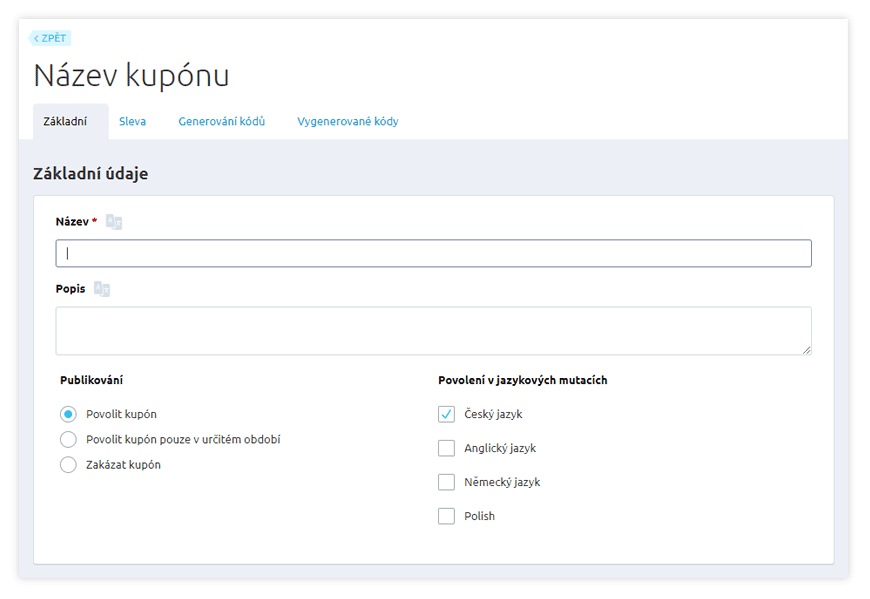Focus the Název text input field
The width and height of the screenshot is (870, 599).
click(433, 253)
